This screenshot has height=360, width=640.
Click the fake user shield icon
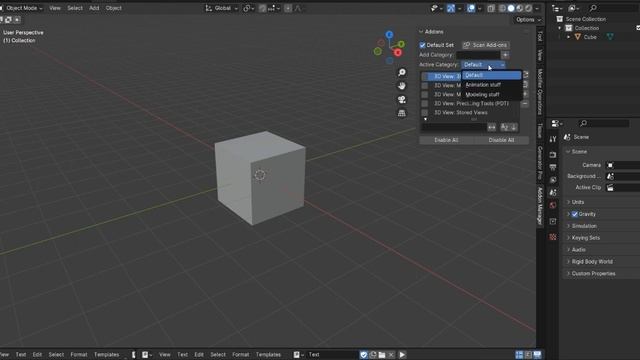(364, 355)
